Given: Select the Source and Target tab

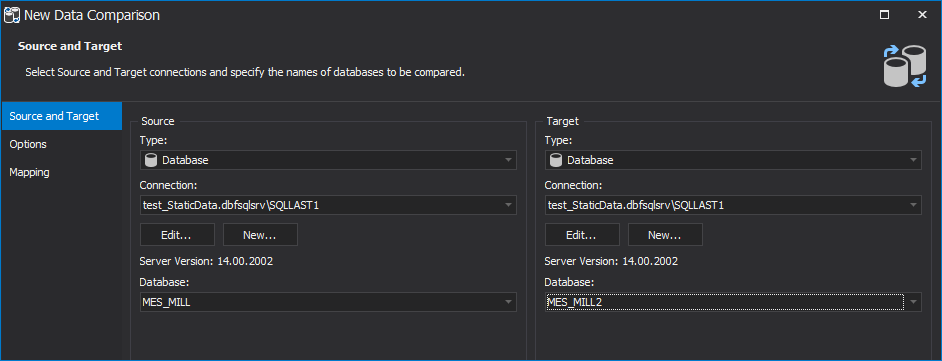Looking at the screenshot, I should tap(62, 116).
